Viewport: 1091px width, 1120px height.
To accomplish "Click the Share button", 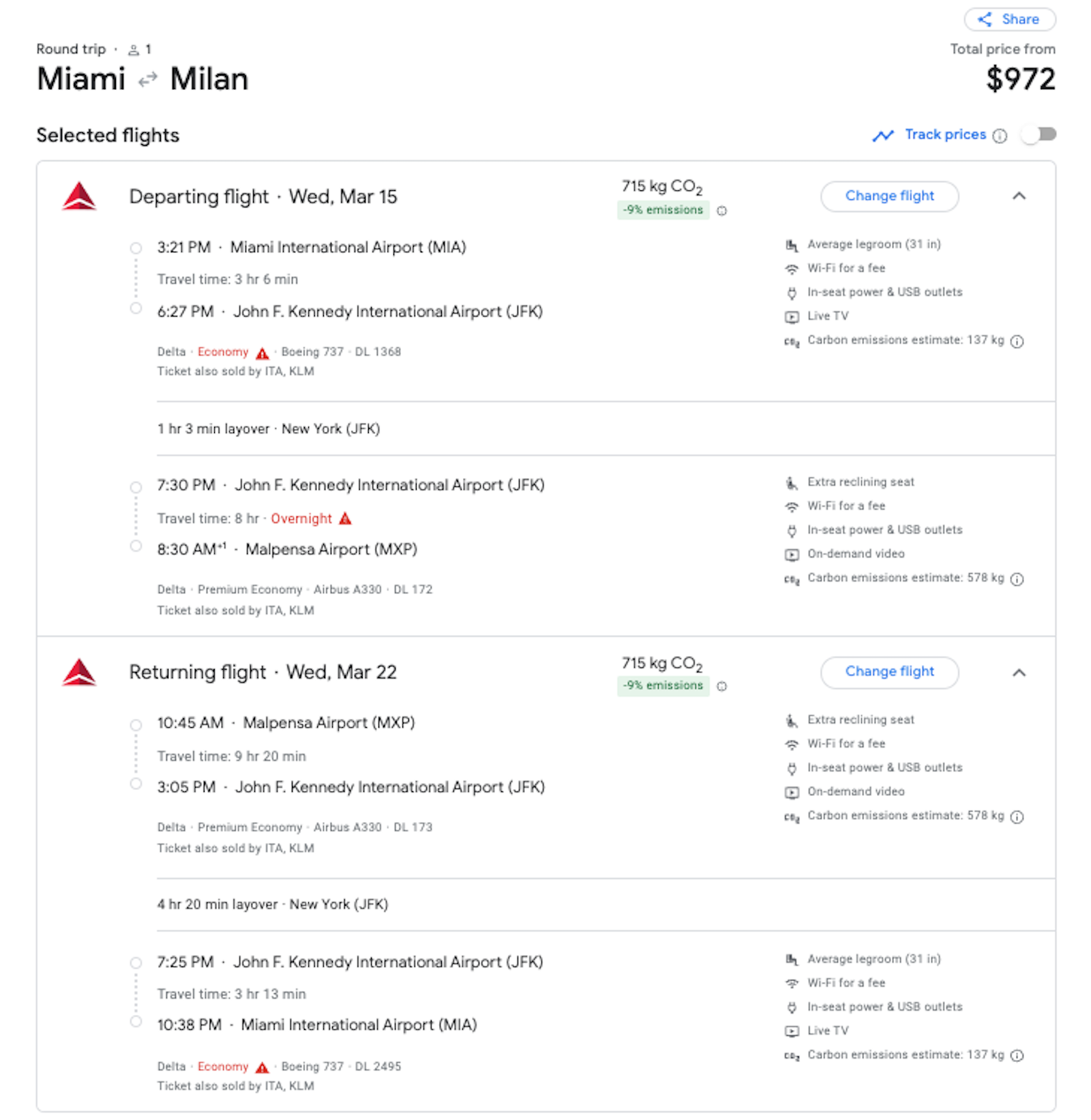I will click(x=1009, y=19).
